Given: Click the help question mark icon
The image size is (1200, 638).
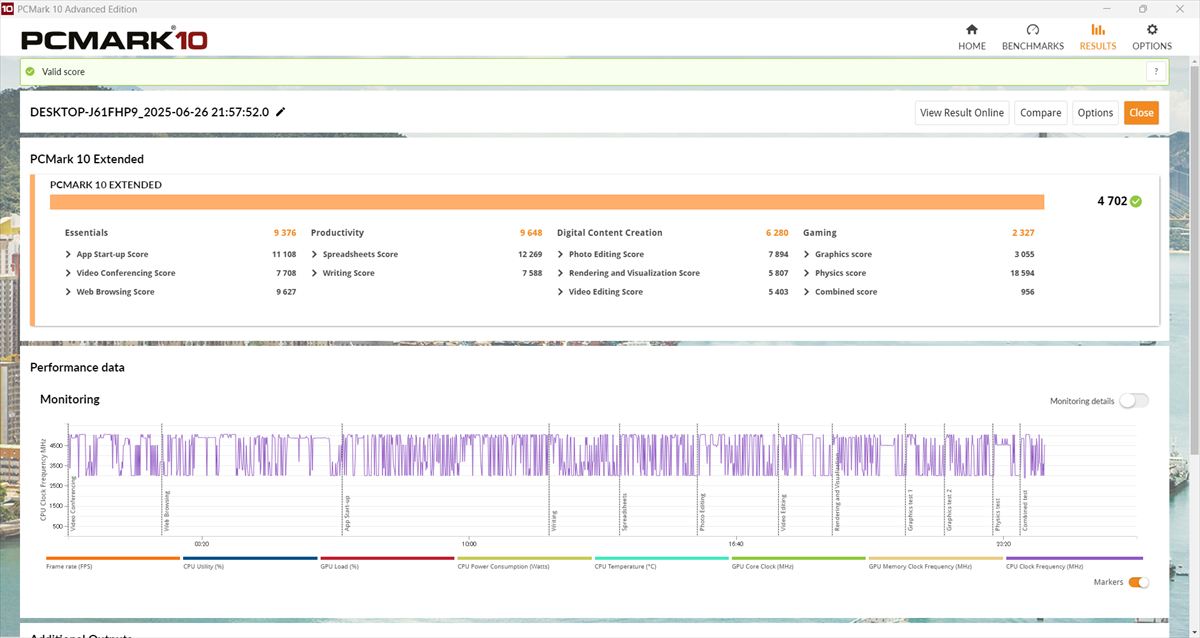Looking at the screenshot, I should [x=1157, y=72].
